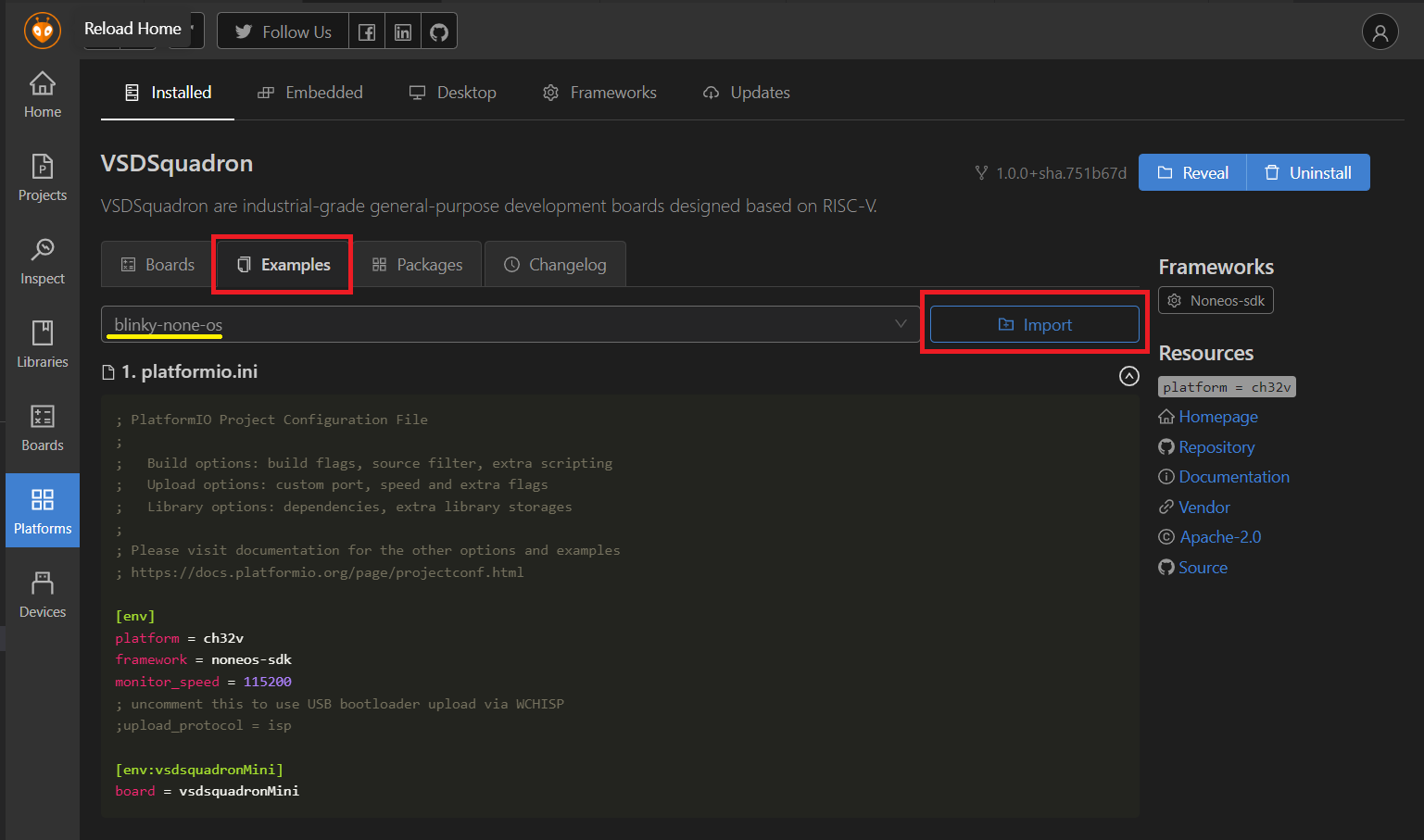Open the Inspect tool
Viewport: 1424px width, 840px height.
pos(43,261)
